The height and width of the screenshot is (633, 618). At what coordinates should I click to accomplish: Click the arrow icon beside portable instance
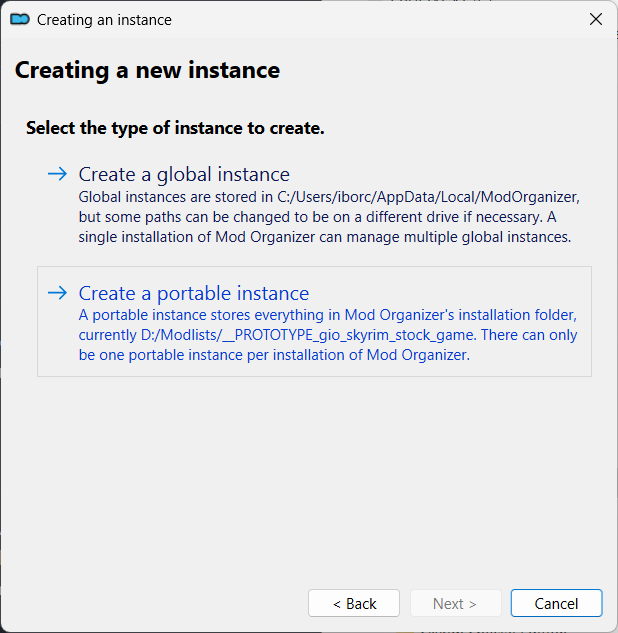[x=57, y=292]
